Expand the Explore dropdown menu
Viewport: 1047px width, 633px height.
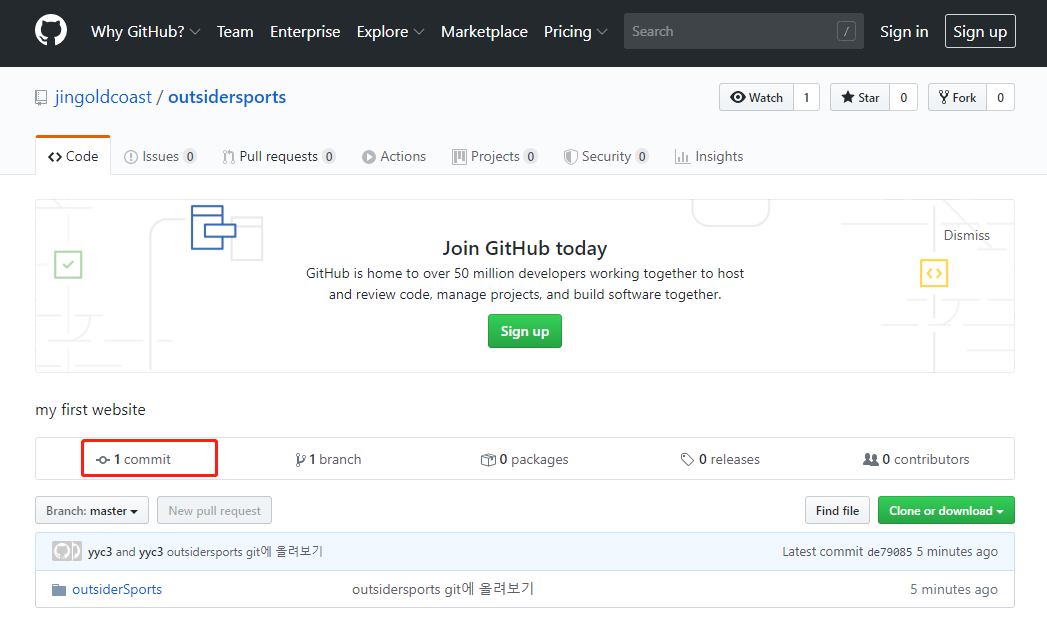coord(390,31)
